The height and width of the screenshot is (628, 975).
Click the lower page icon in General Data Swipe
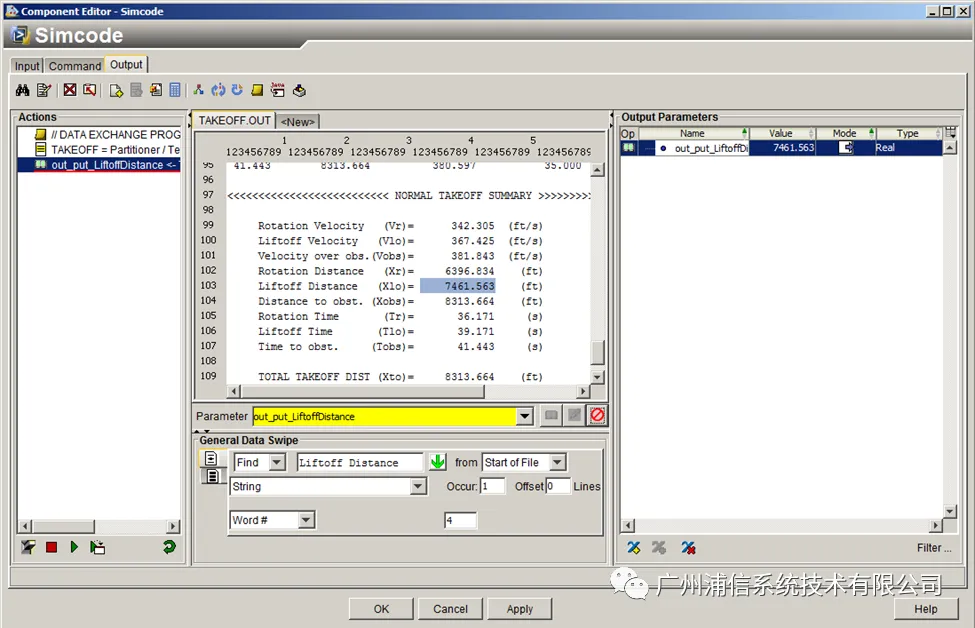pos(212,476)
